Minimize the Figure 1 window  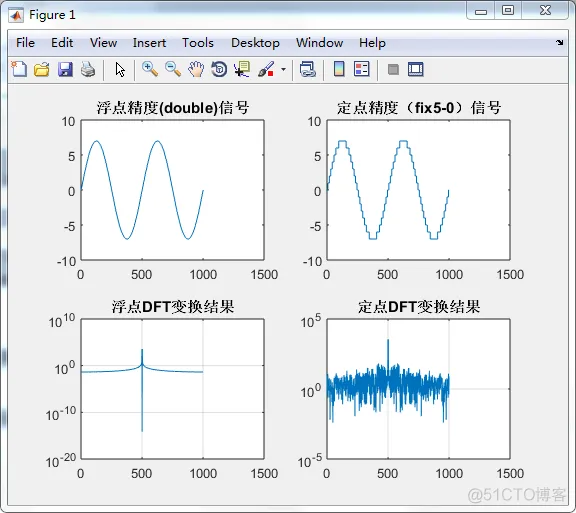tap(480, 11)
